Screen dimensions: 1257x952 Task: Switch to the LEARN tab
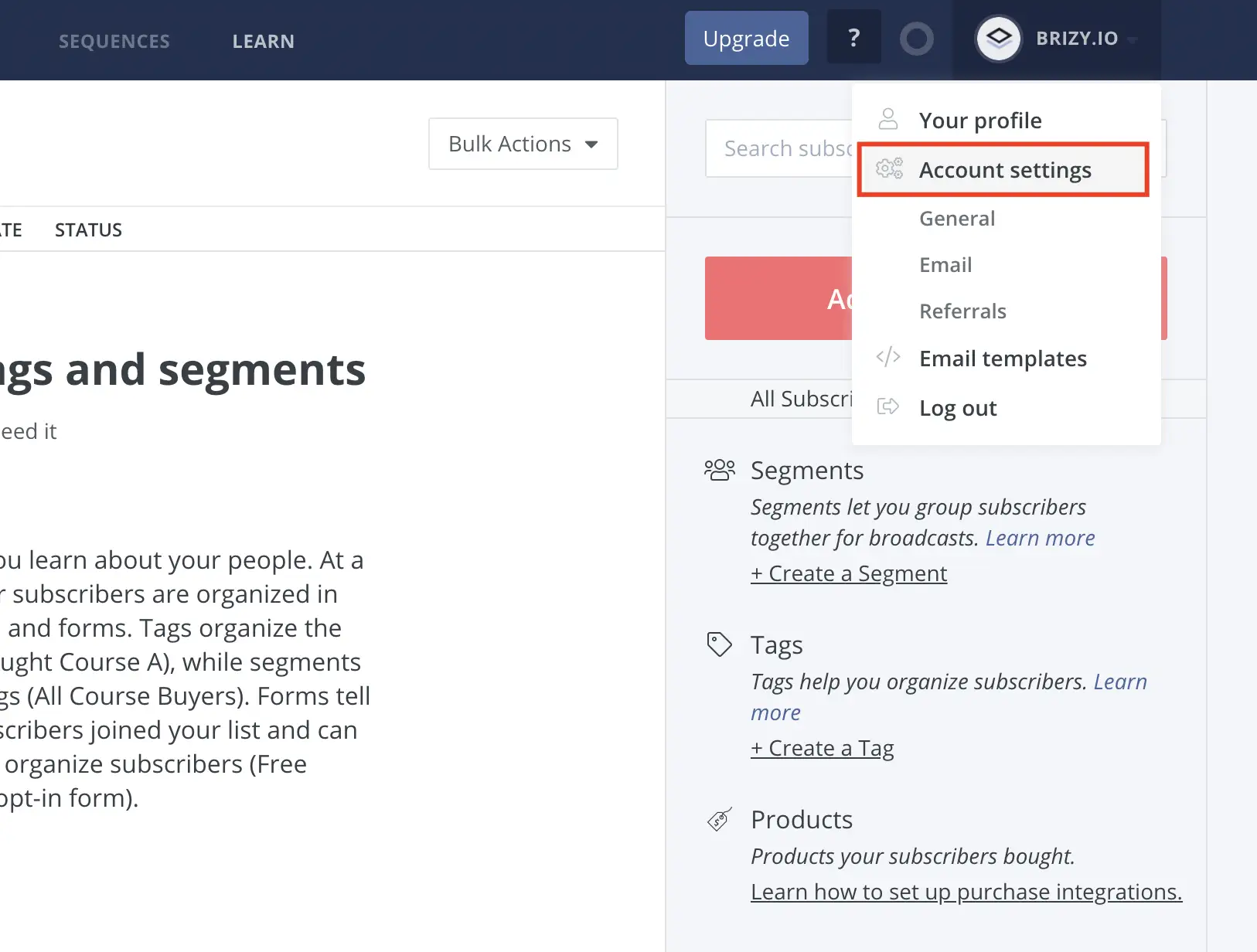click(x=263, y=41)
